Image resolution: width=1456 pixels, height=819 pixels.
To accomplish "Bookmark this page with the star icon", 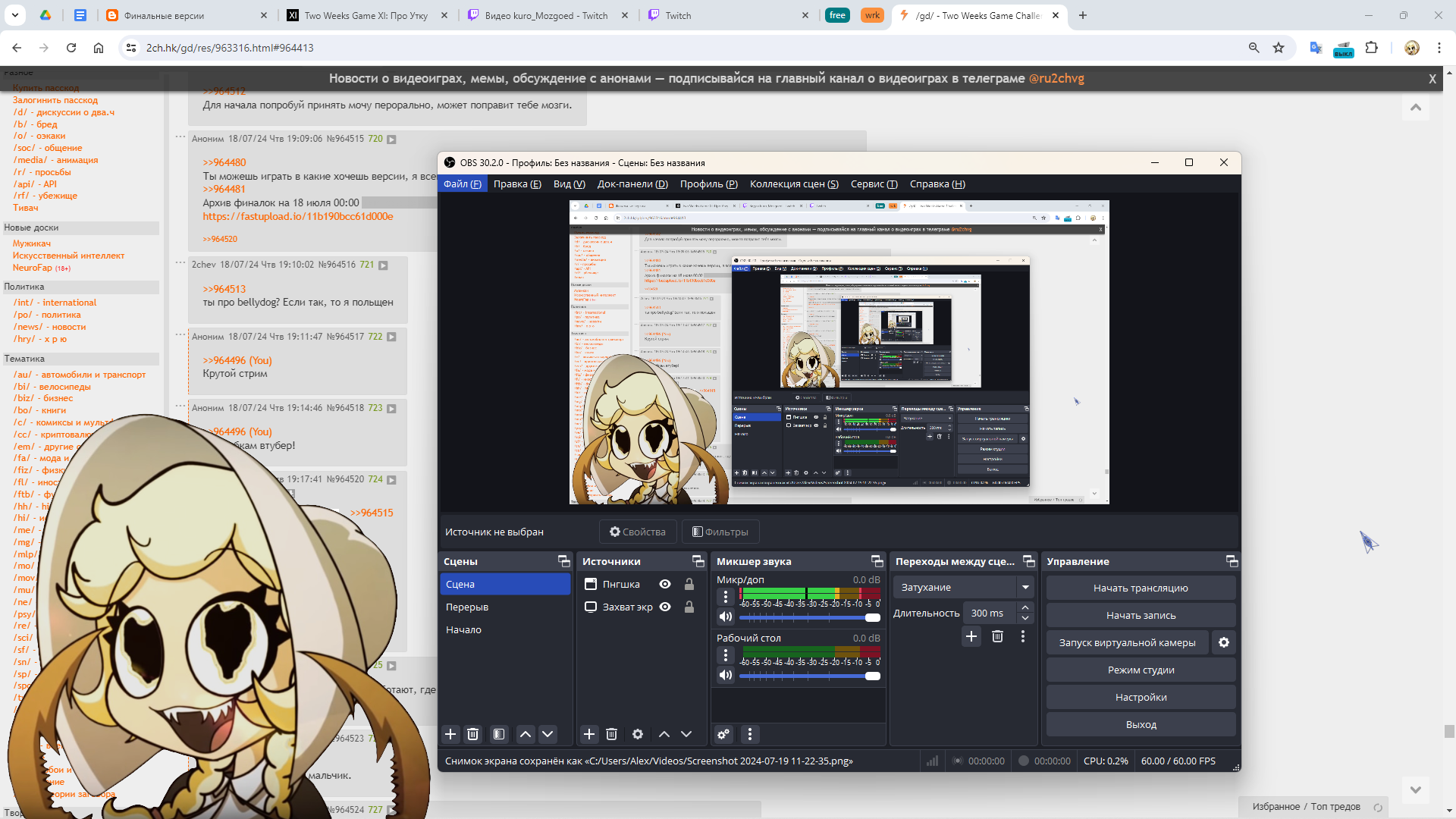I will [x=1279, y=48].
